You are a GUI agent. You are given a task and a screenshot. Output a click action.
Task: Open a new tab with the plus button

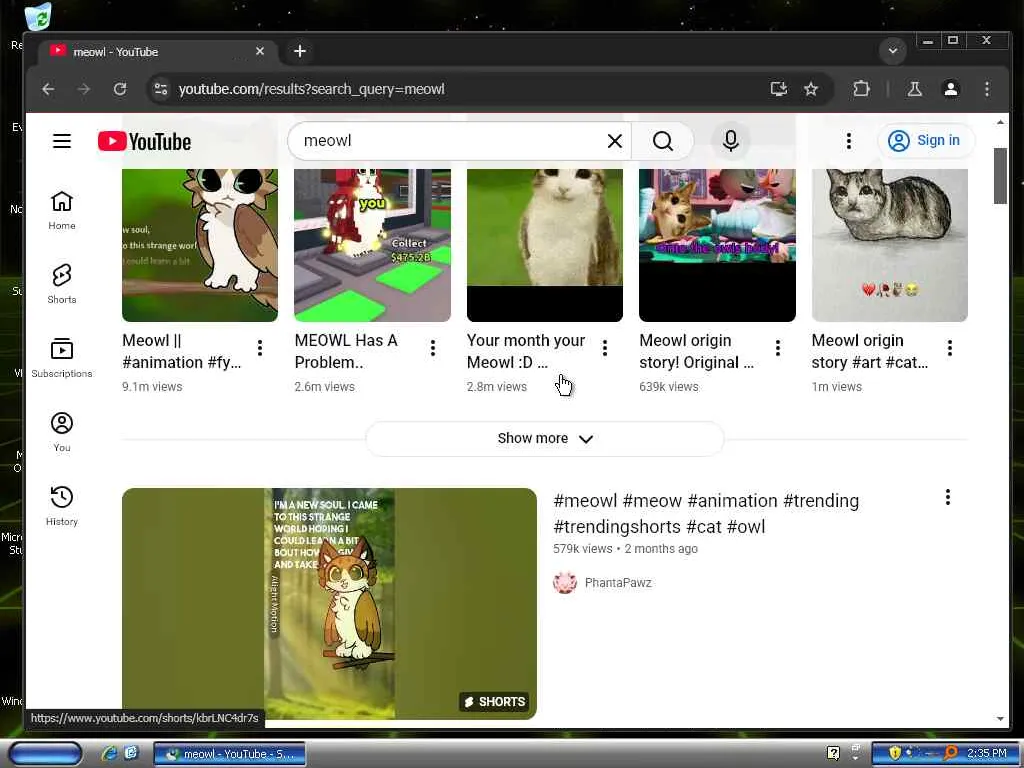[300, 51]
